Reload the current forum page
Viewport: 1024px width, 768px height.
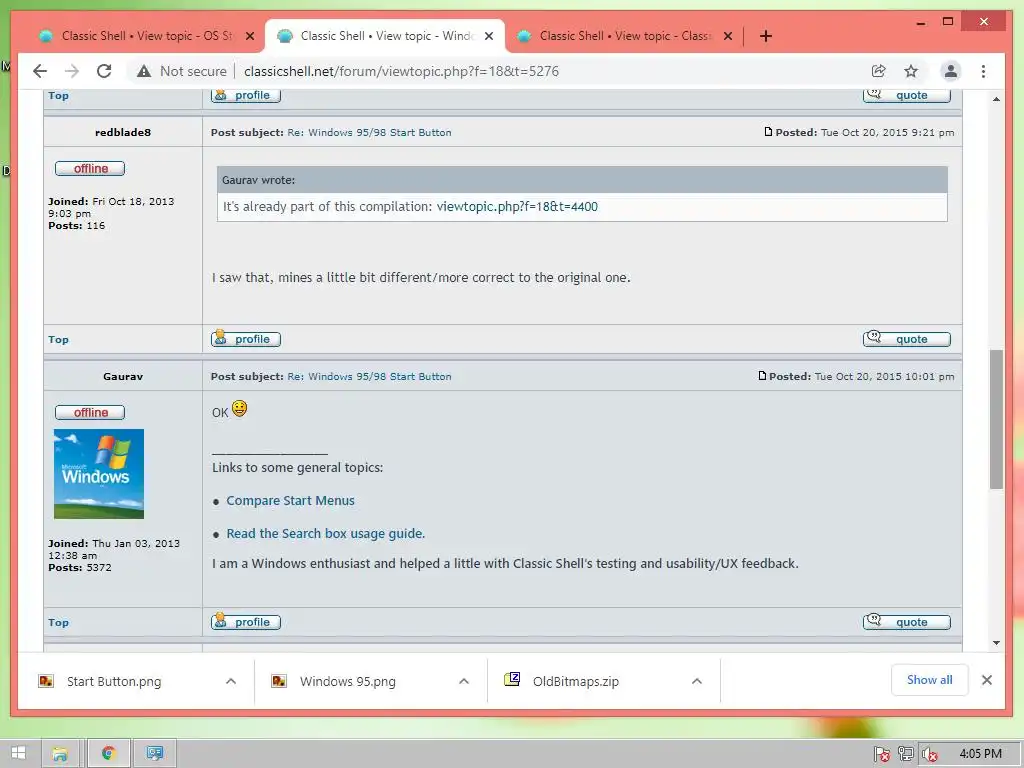104,71
